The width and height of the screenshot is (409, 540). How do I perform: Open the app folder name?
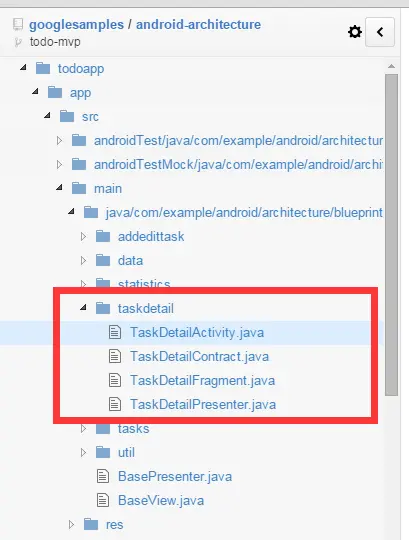(x=81, y=93)
